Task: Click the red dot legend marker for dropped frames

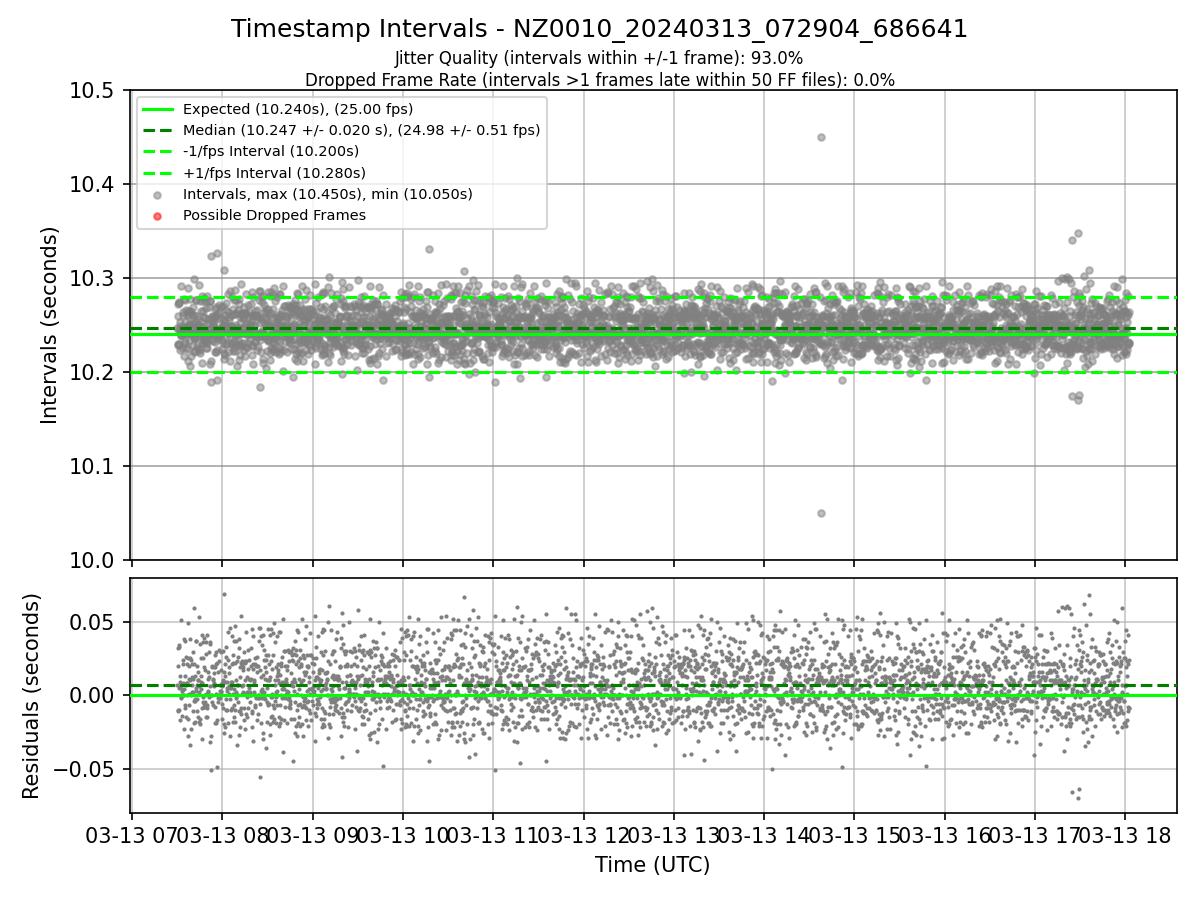Action: coord(157,216)
